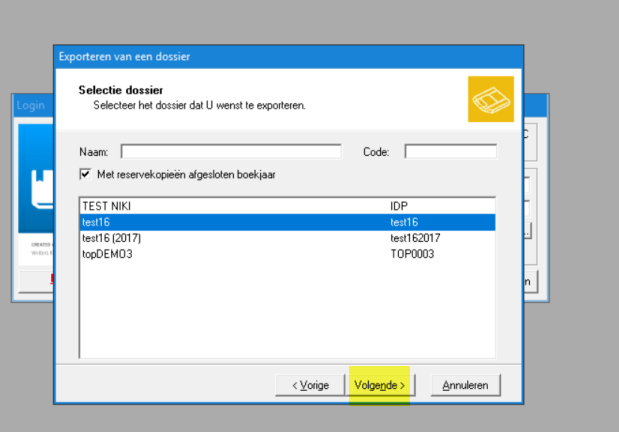Click the TOP0003 code entry
This screenshot has height=432, width=619.
[x=412, y=254]
